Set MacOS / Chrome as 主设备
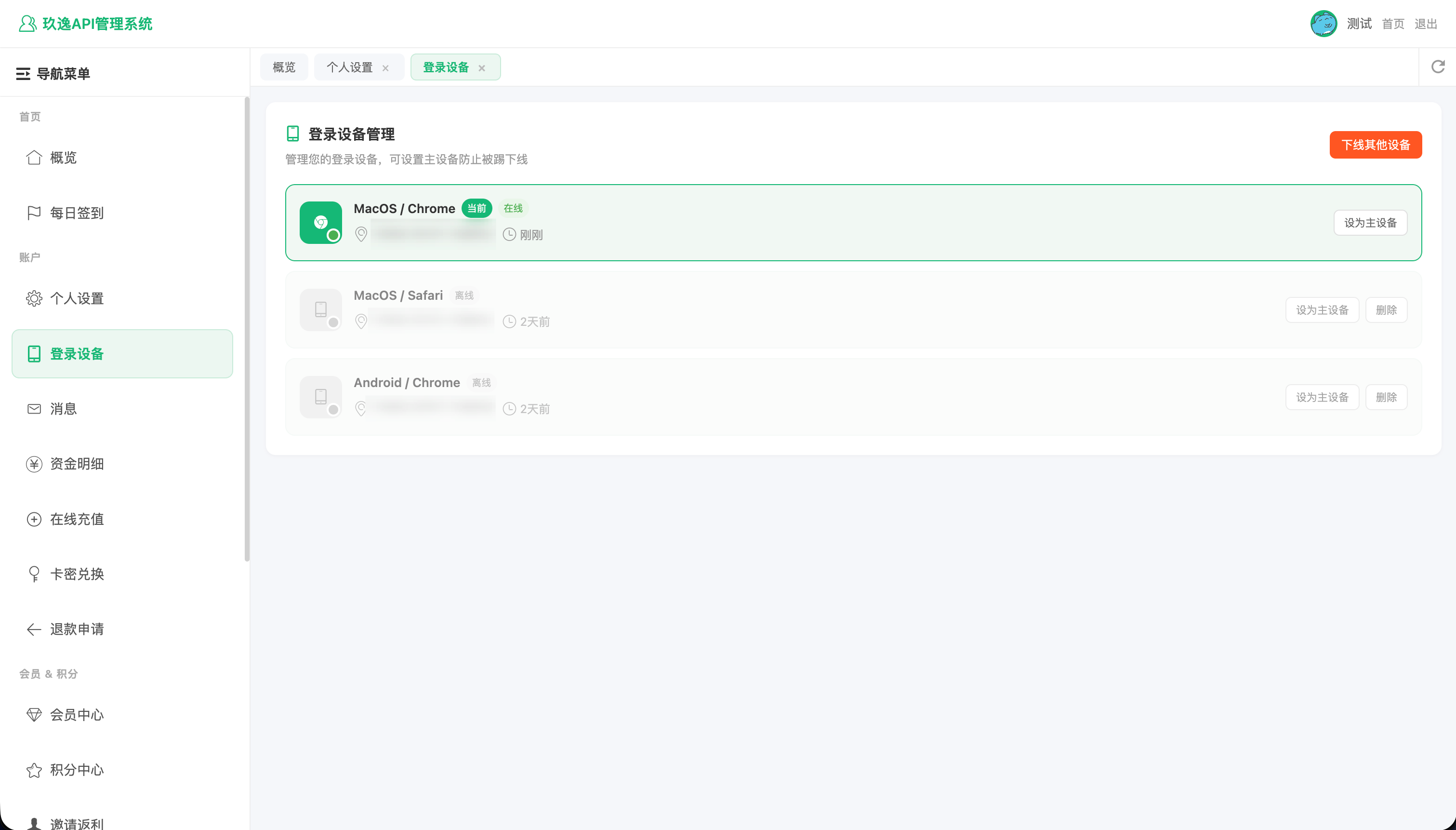The image size is (1456, 830). point(1371,222)
